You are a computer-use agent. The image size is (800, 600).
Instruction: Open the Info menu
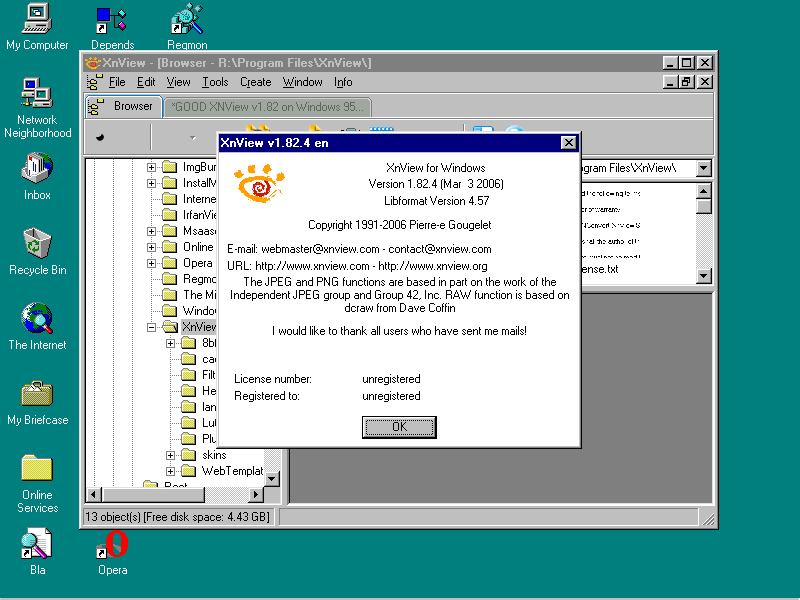[x=343, y=82]
